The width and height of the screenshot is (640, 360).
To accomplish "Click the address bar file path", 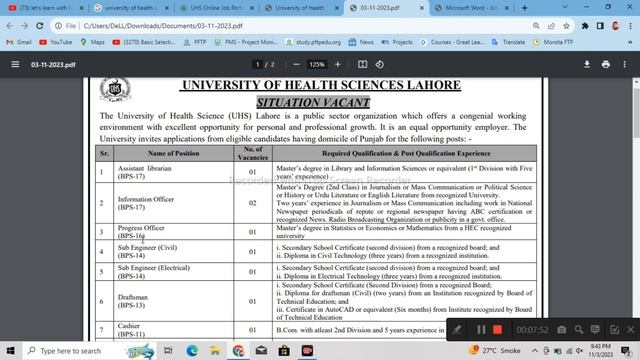I will 163,26.
